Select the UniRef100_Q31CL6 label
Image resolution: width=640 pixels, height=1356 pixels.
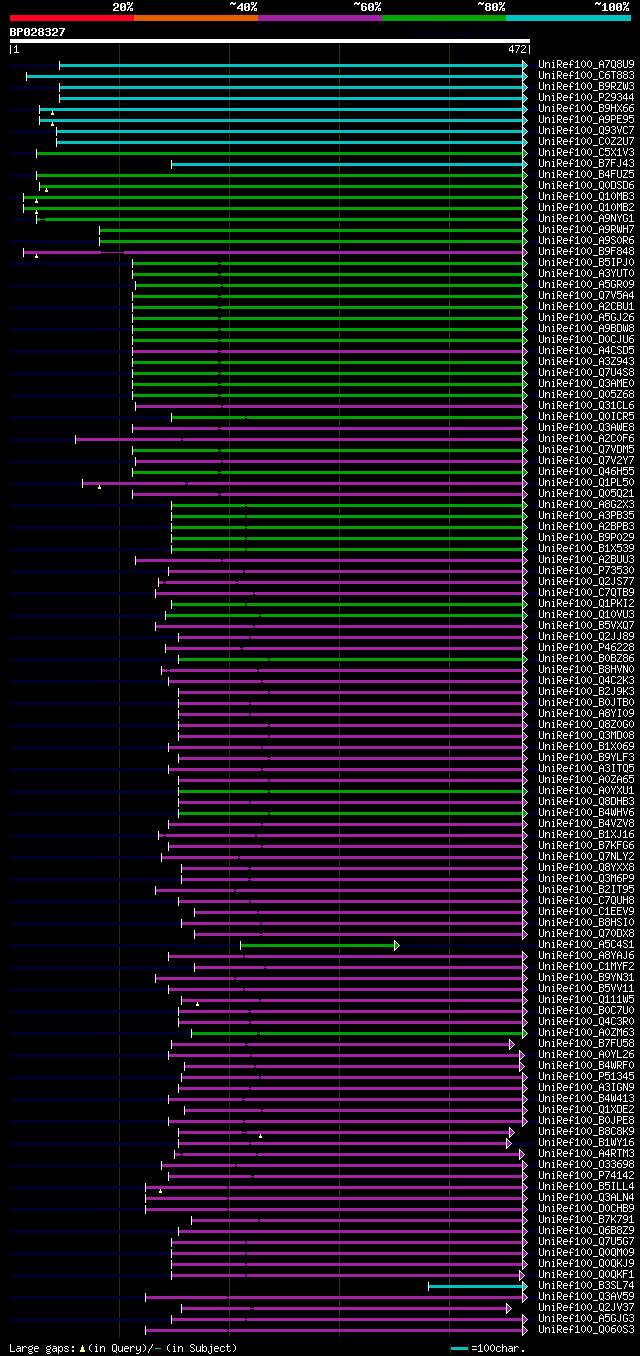(586, 405)
